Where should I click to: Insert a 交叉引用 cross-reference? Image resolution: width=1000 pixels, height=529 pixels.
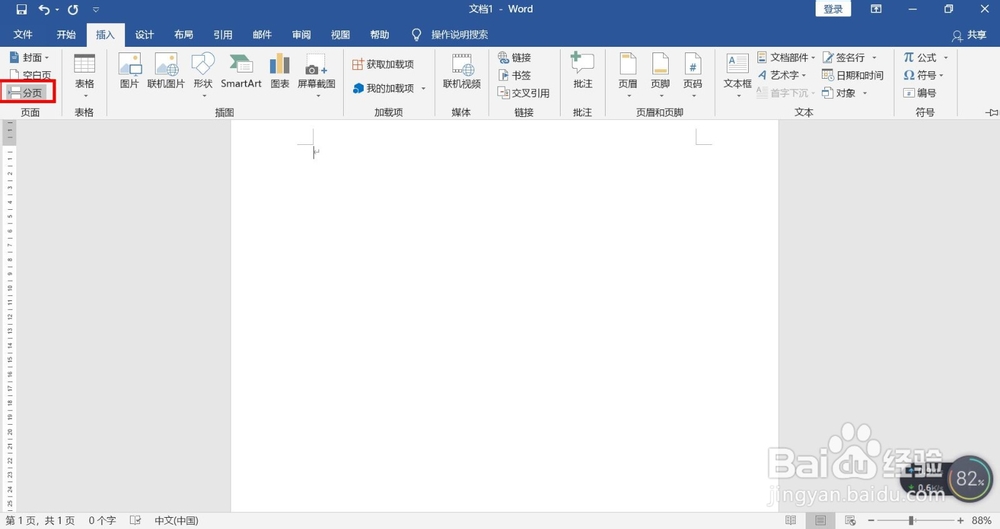[x=523, y=93]
